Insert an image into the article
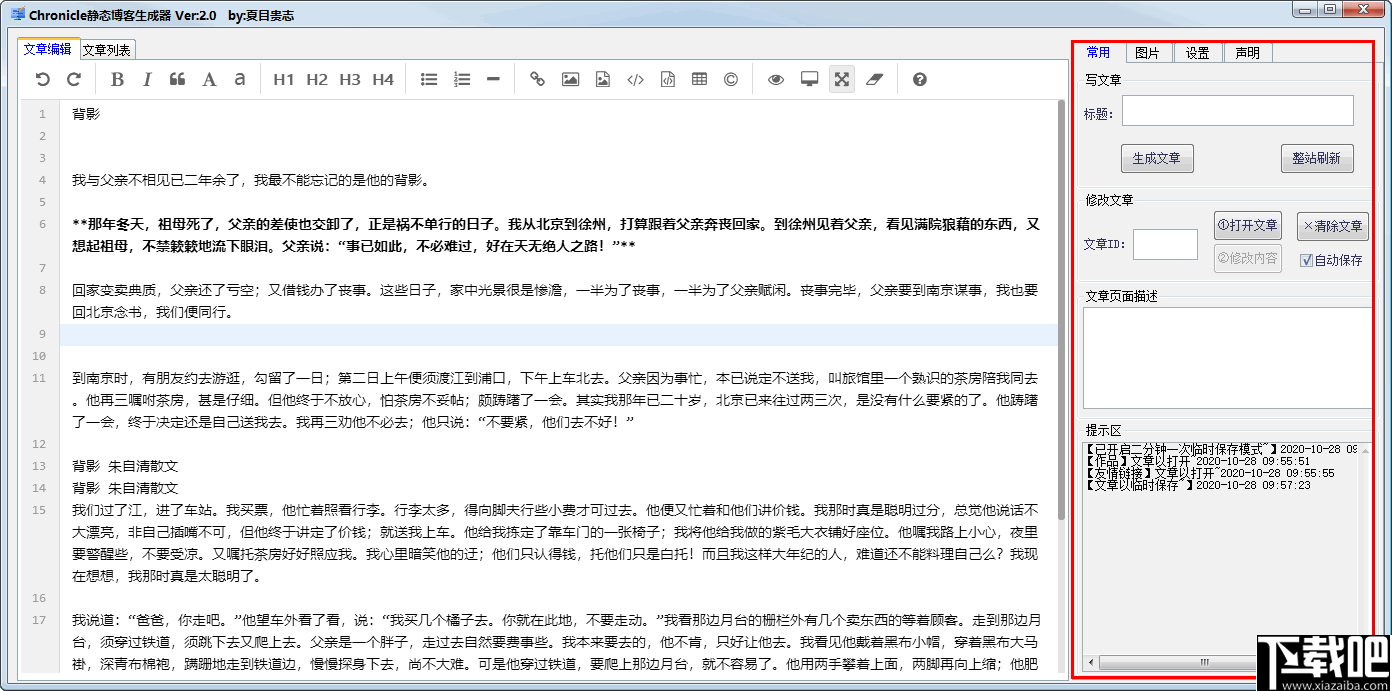The image size is (1392, 691). tap(570, 79)
